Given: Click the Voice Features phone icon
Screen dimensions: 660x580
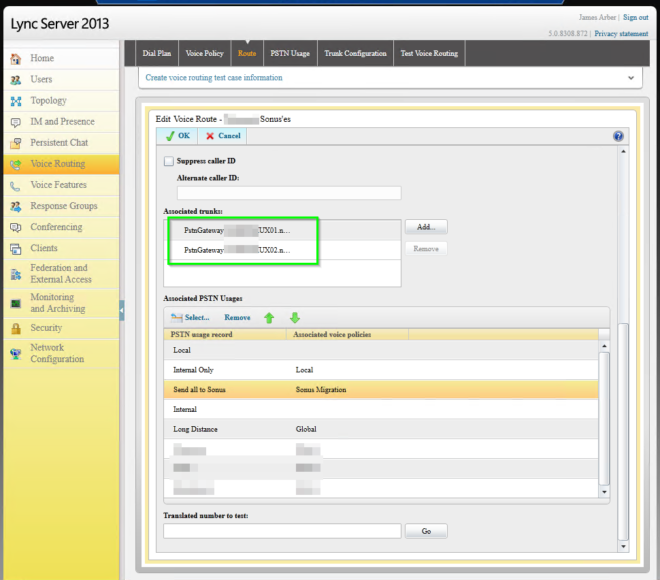Looking at the screenshot, I should [x=15, y=186].
